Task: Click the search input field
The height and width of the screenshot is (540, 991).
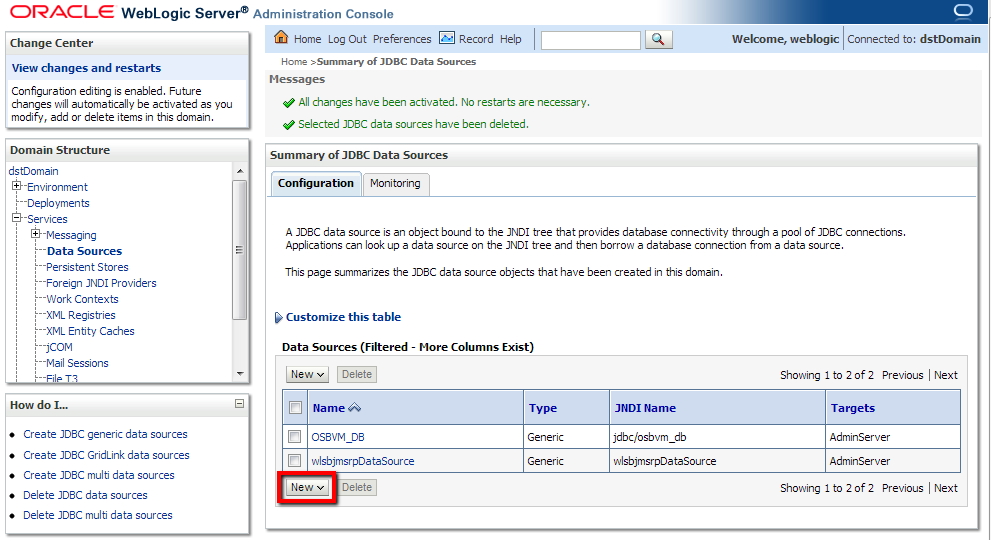Action: [x=591, y=40]
